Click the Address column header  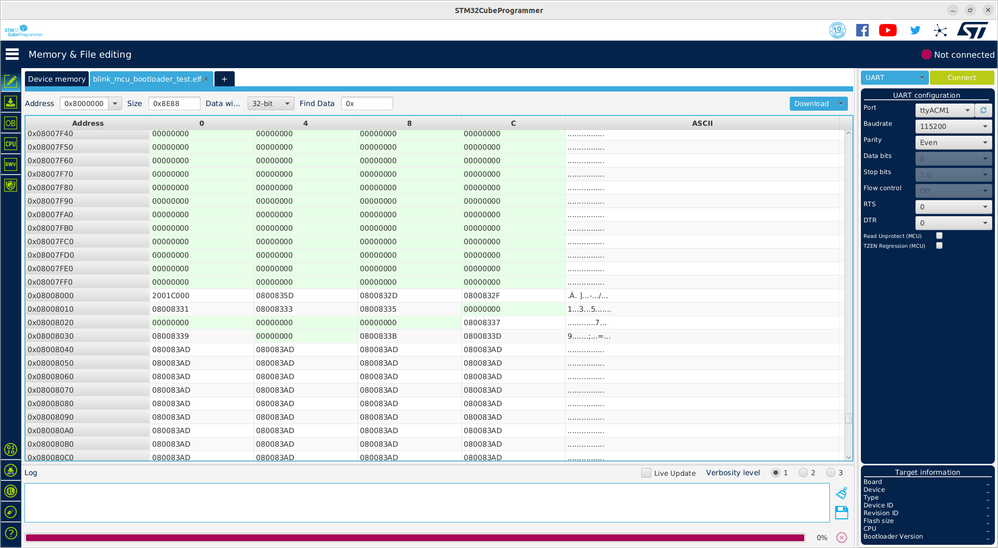(88, 123)
